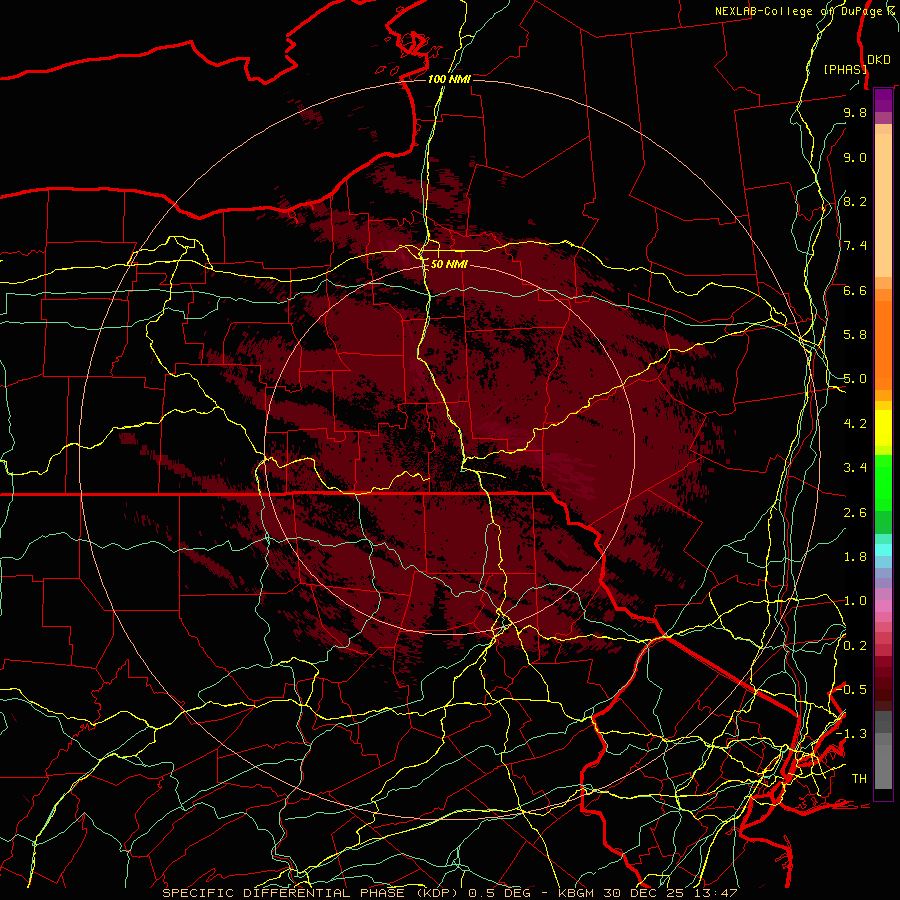
Task: Click the 0.2 scale value
Action: pyautogui.click(x=855, y=646)
